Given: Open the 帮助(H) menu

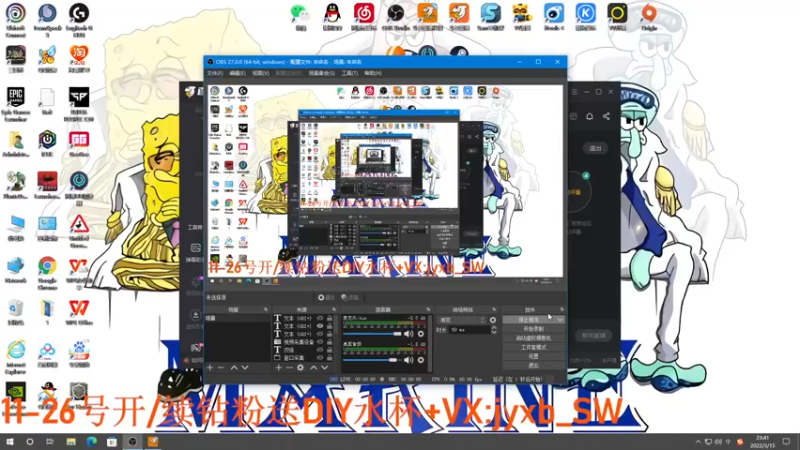Looking at the screenshot, I should (x=373, y=73).
